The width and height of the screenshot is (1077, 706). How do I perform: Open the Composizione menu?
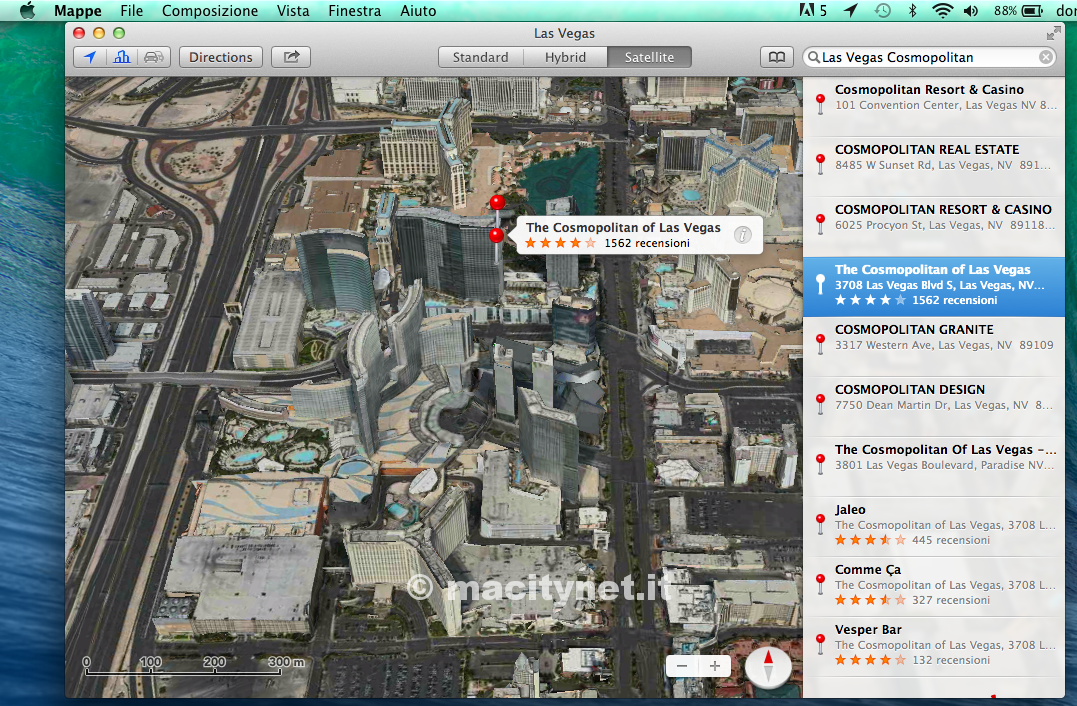[x=210, y=10]
